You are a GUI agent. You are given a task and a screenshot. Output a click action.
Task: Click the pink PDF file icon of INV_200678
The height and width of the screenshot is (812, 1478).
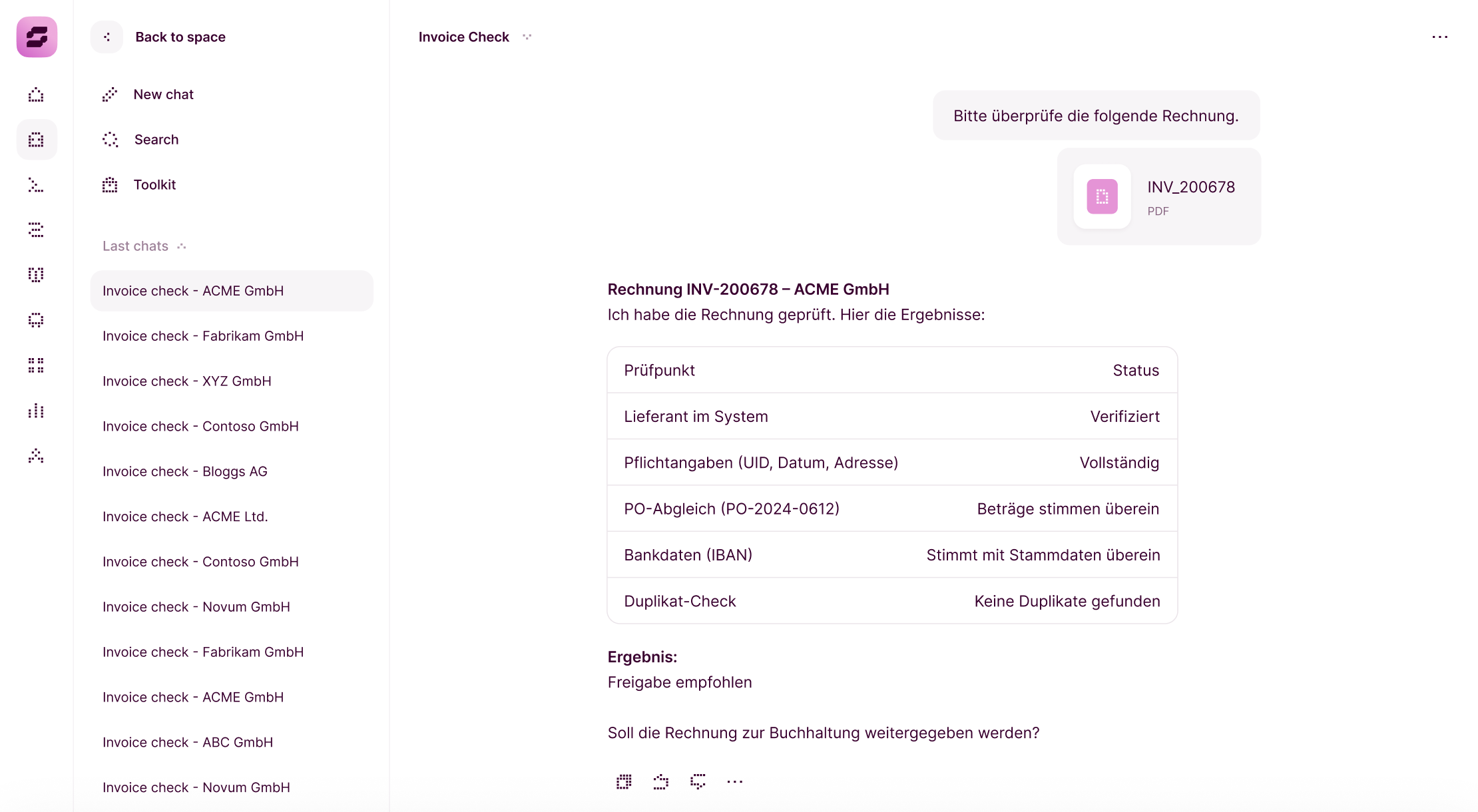1103,196
